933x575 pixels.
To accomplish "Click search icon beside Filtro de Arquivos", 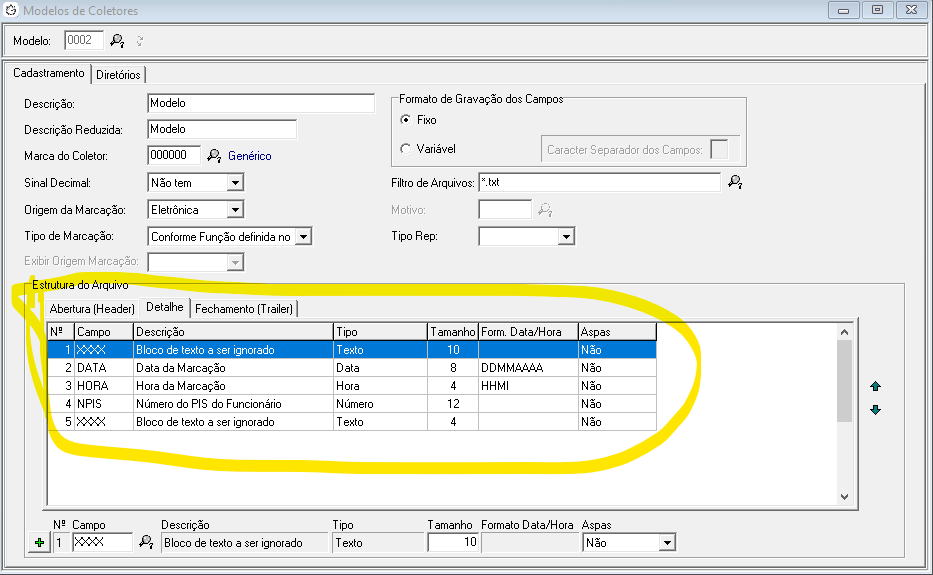I will point(735,183).
